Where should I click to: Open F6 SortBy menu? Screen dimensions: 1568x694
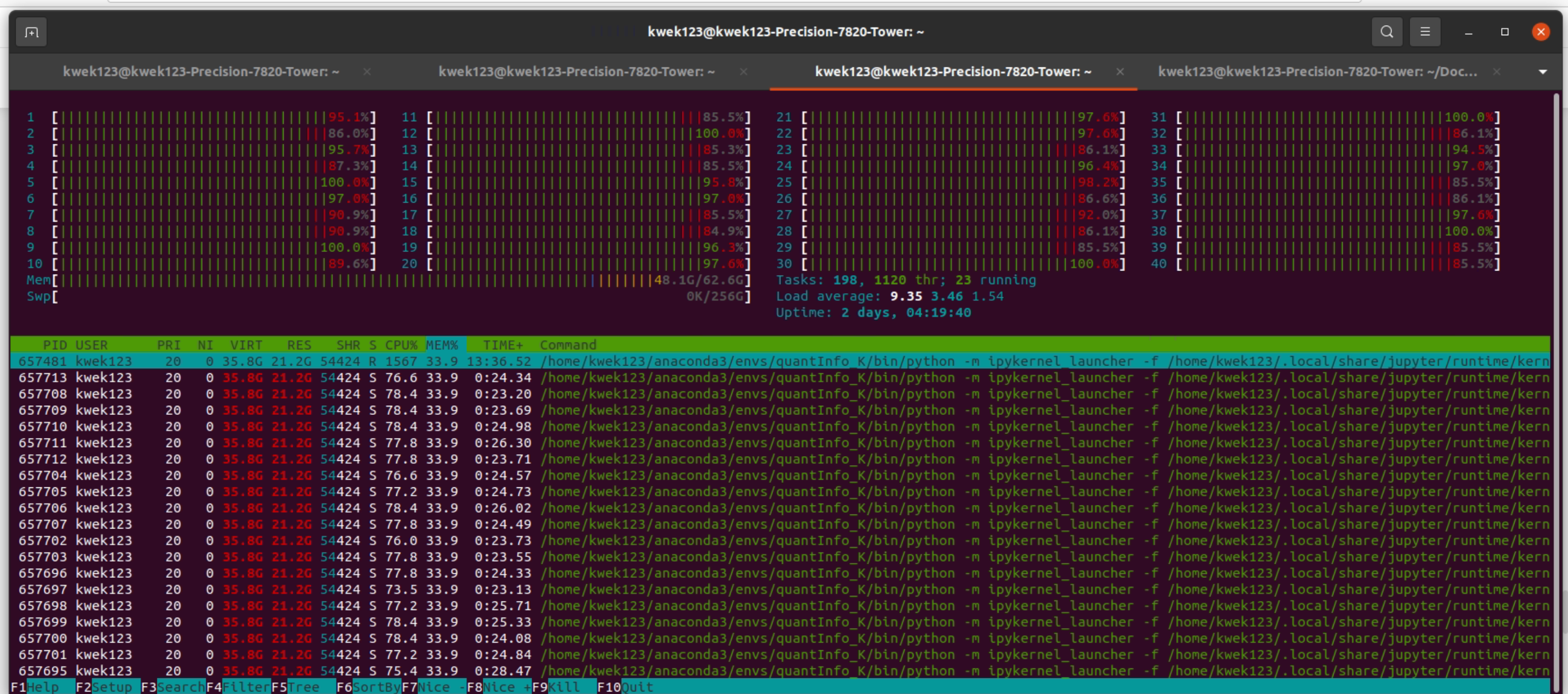(x=369, y=686)
